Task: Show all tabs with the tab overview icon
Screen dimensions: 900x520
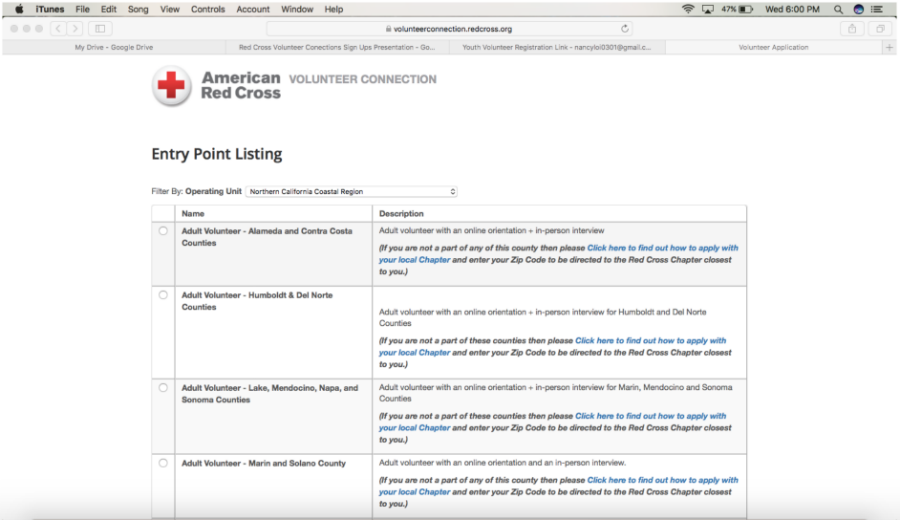Action: point(880,29)
